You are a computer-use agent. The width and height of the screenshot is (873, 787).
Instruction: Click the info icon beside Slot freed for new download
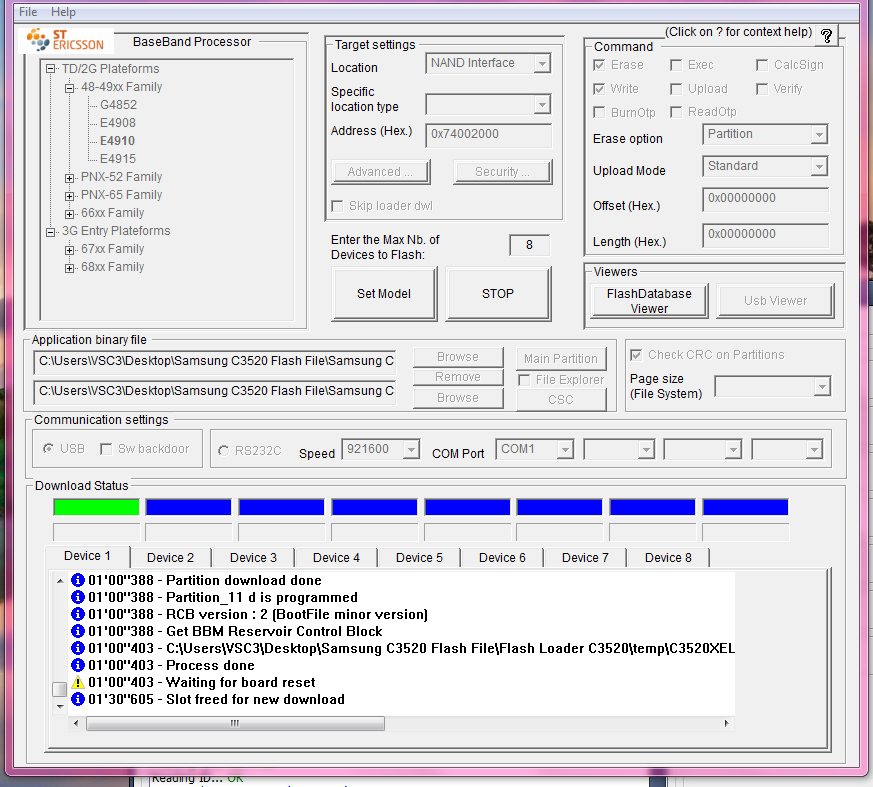pos(78,699)
